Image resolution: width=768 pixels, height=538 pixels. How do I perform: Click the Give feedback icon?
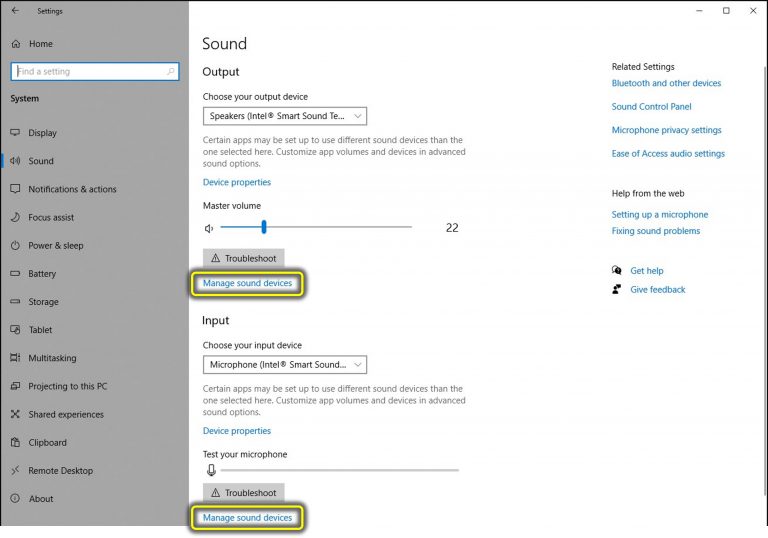pos(617,290)
